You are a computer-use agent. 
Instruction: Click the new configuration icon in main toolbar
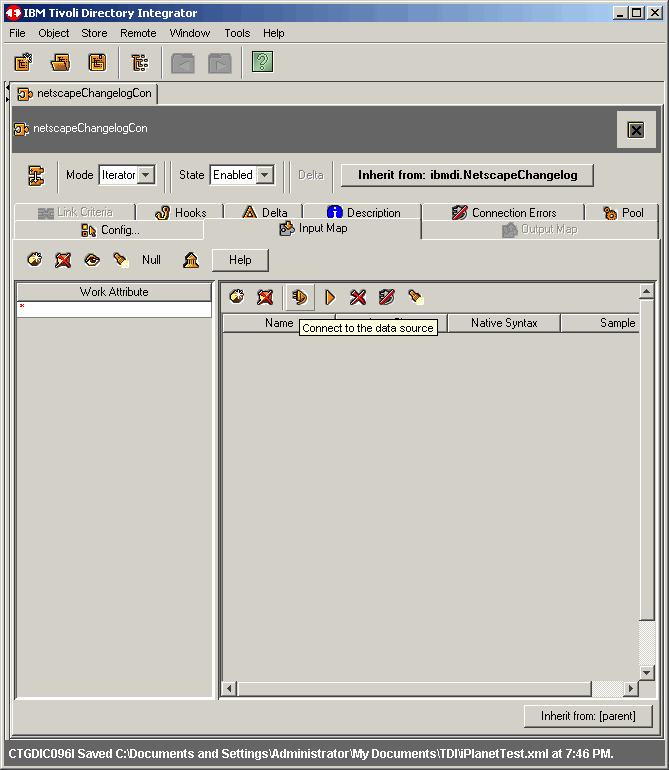coord(23,63)
